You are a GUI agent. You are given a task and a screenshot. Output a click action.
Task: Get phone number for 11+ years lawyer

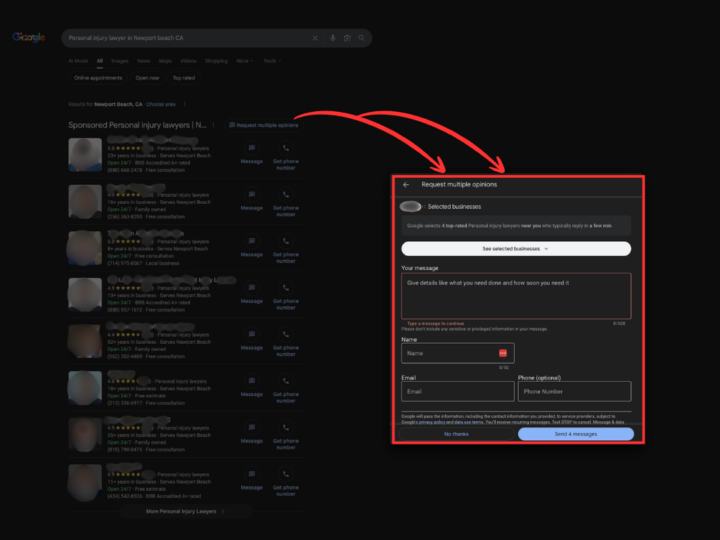pyautogui.click(x=286, y=482)
